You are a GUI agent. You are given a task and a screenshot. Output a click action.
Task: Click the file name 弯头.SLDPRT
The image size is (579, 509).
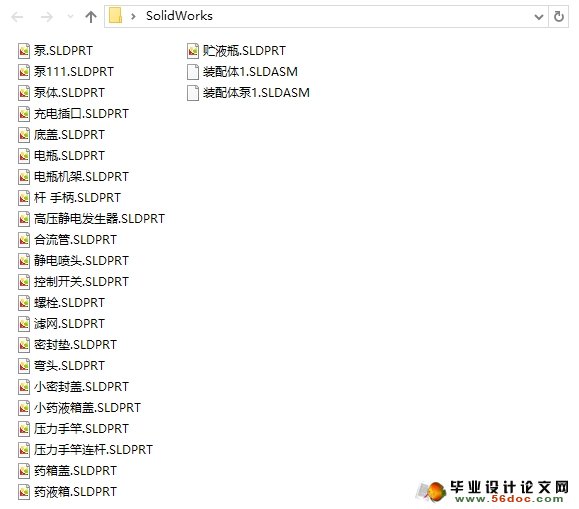point(69,366)
